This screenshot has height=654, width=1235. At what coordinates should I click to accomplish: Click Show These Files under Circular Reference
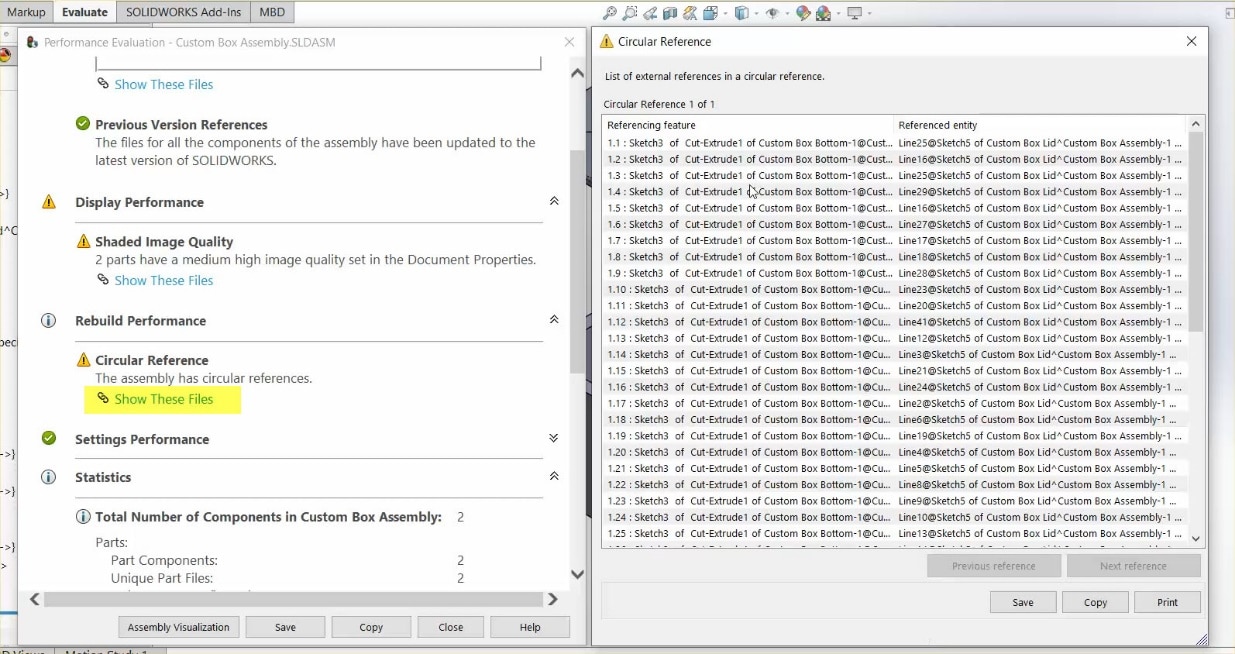coord(164,399)
